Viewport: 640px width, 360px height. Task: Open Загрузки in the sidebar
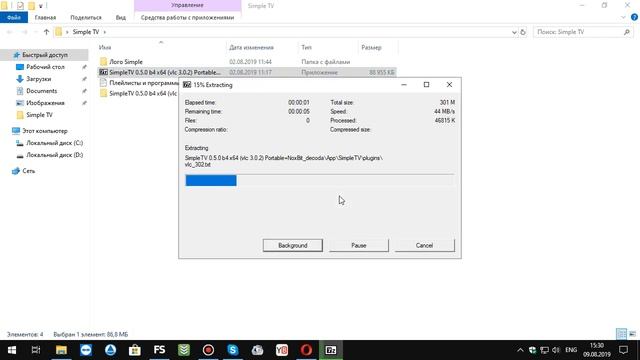(38, 79)
